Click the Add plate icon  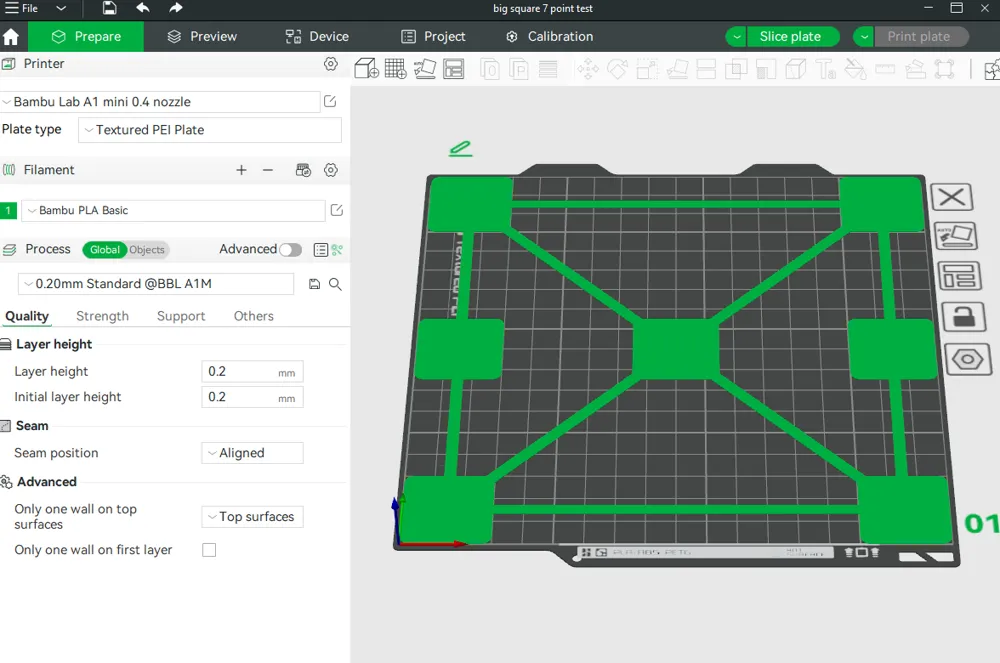coord(395,68)
